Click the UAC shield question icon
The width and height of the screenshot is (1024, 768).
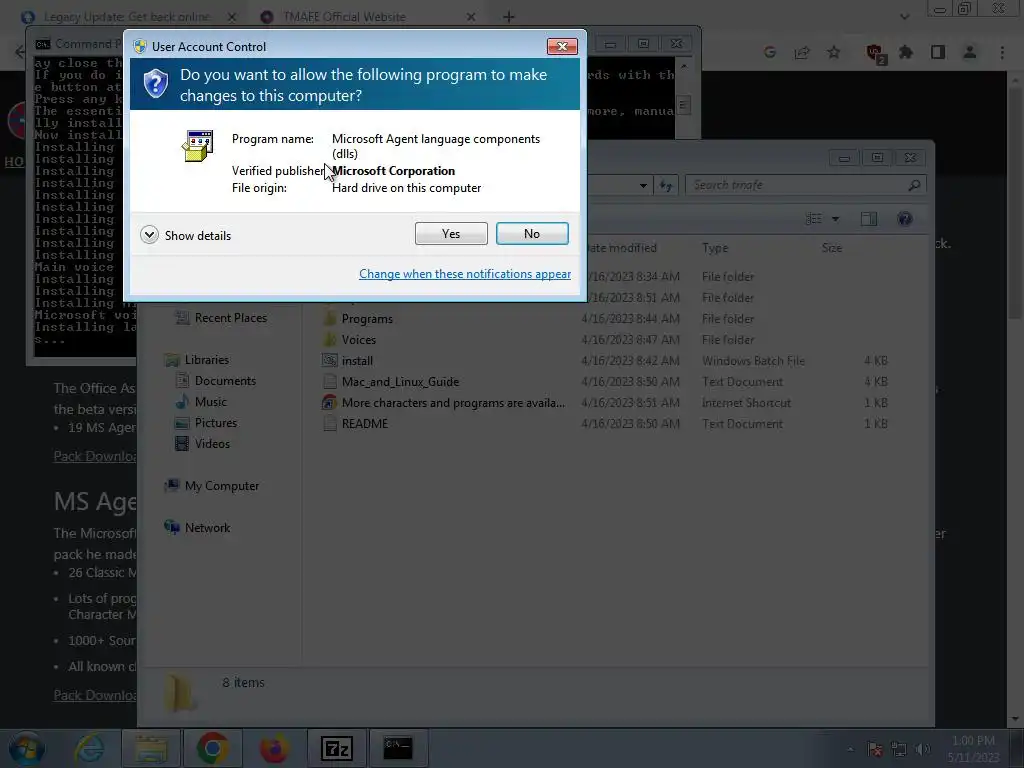(155, 84)
